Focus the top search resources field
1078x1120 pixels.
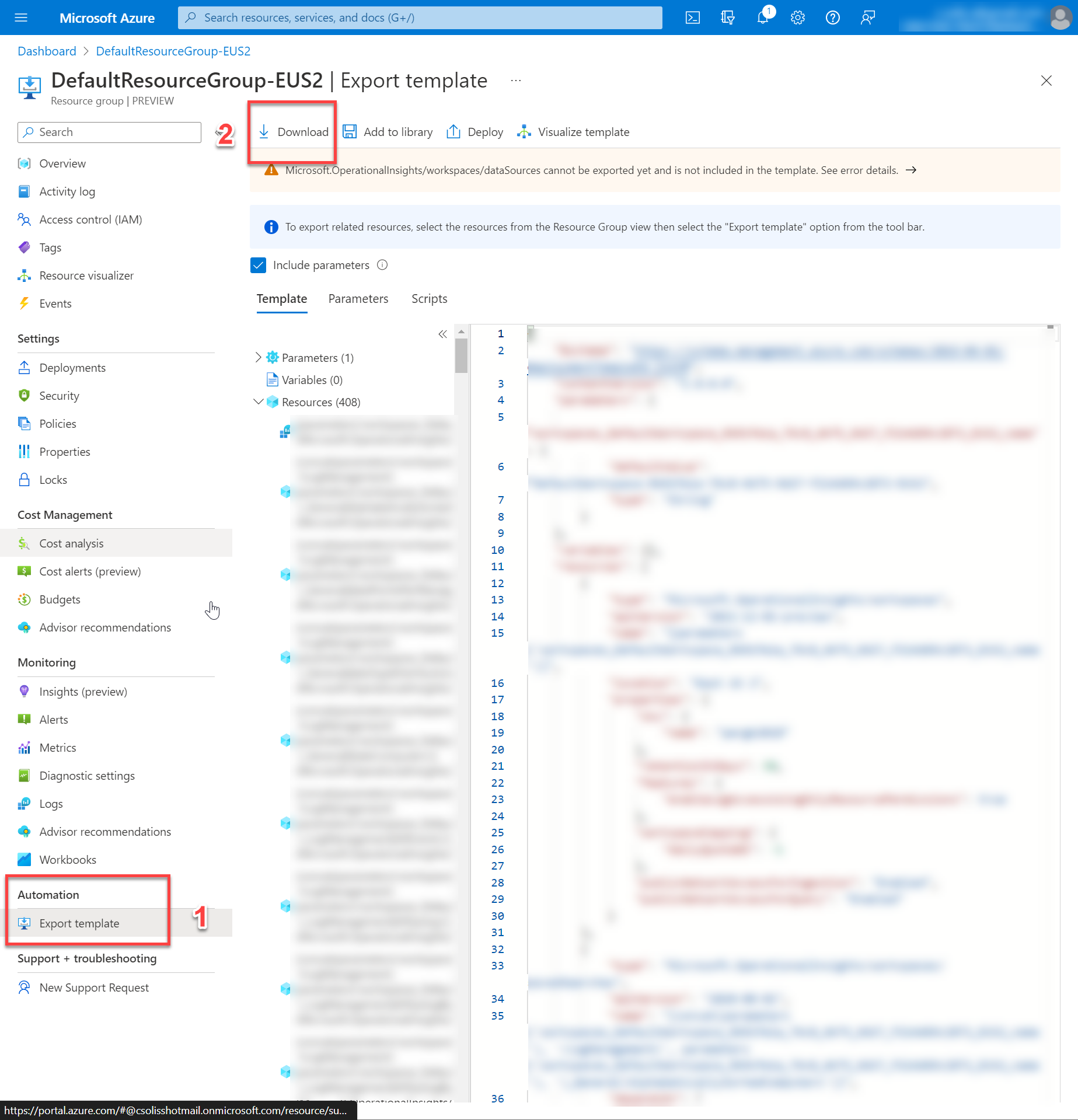pyautogui.click(x=420, y=18)
